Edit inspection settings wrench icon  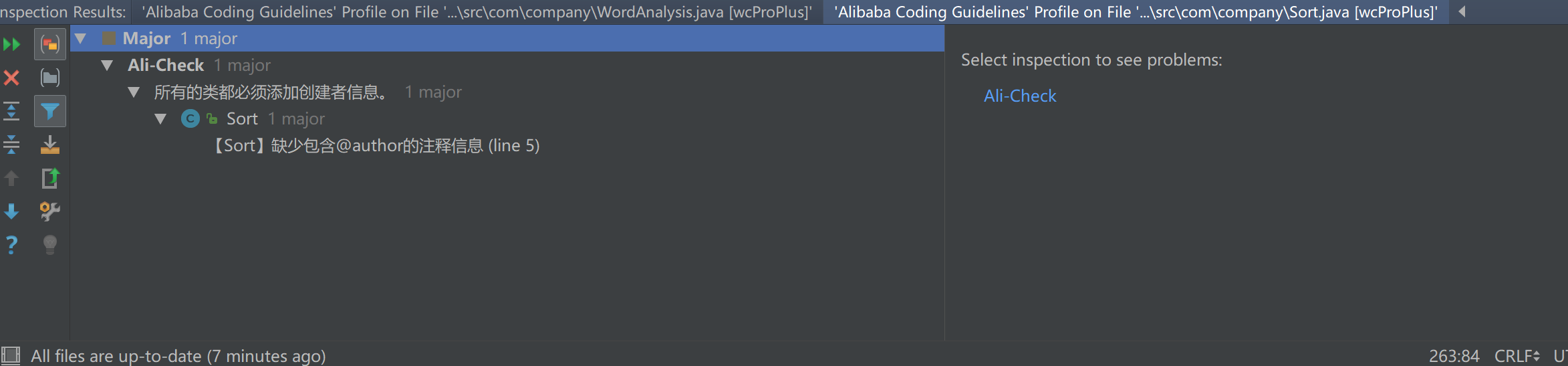click(x=50, y=211)
